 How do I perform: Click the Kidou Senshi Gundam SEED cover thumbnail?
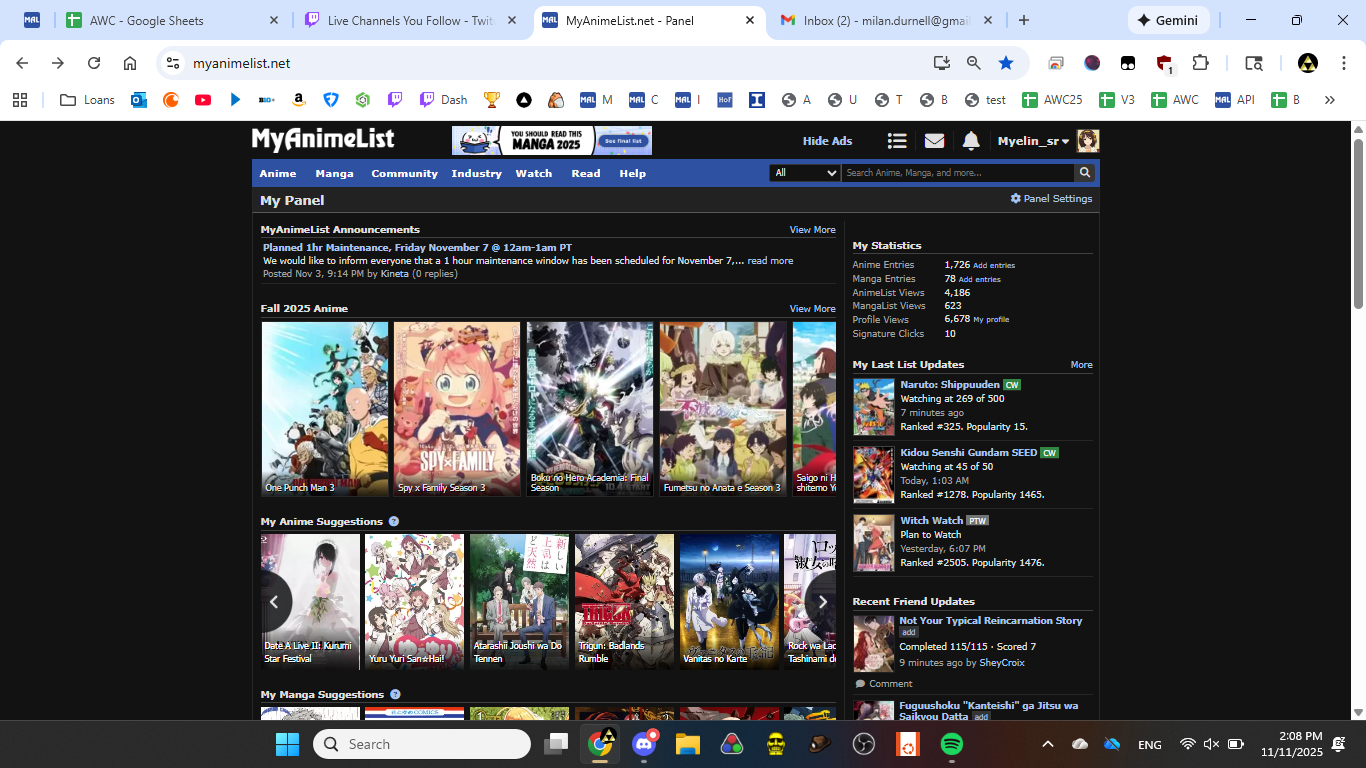pos(873,475)
